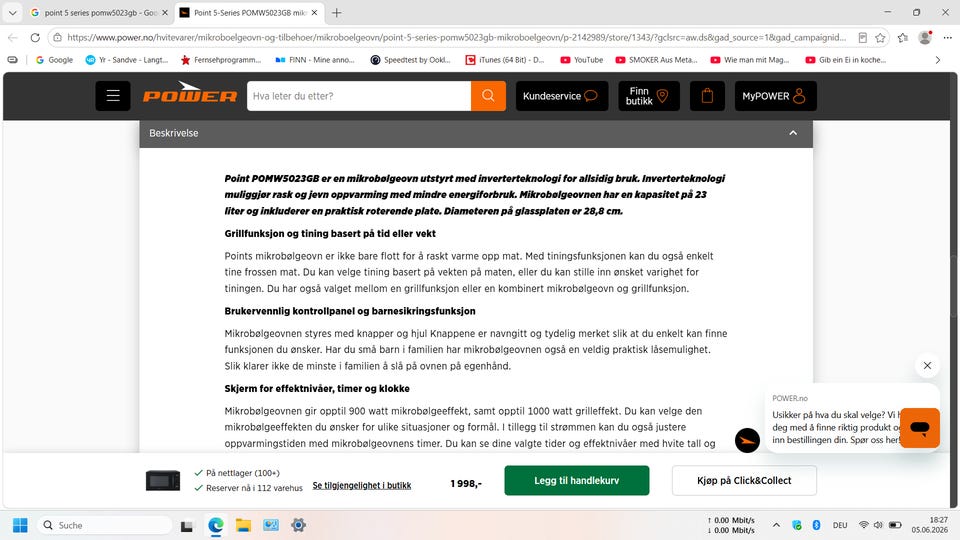Image resolution: width=960 pixels, height=540 pixels.
Task: Expand the browser tab list dropdown
Action: (x=12, y=12)
